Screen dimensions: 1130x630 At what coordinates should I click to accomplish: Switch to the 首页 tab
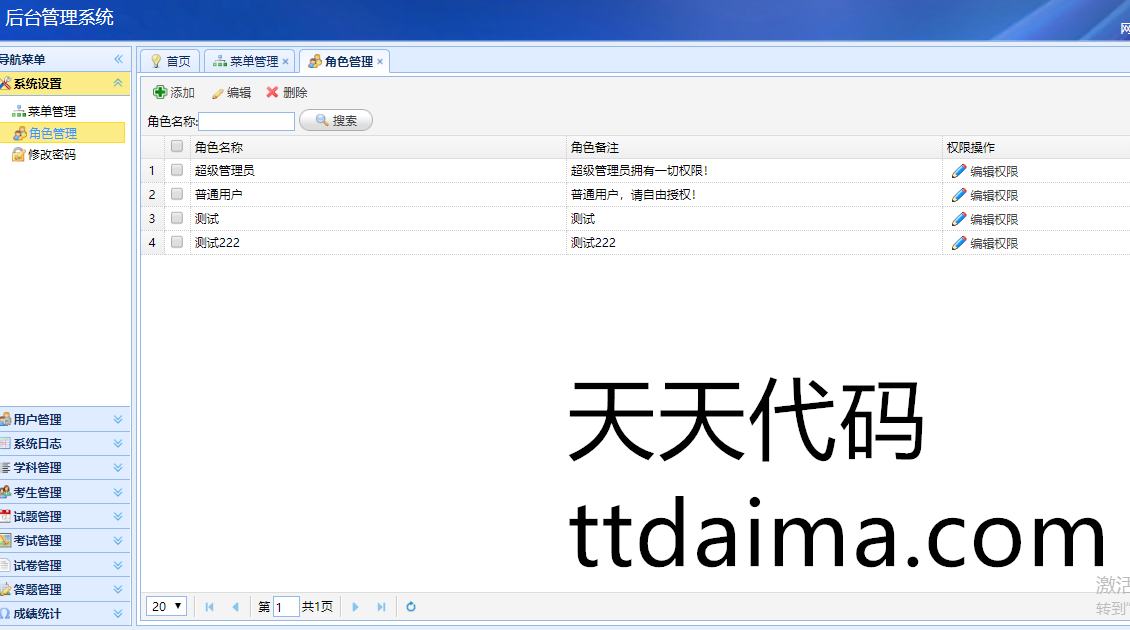coord(170,61)
